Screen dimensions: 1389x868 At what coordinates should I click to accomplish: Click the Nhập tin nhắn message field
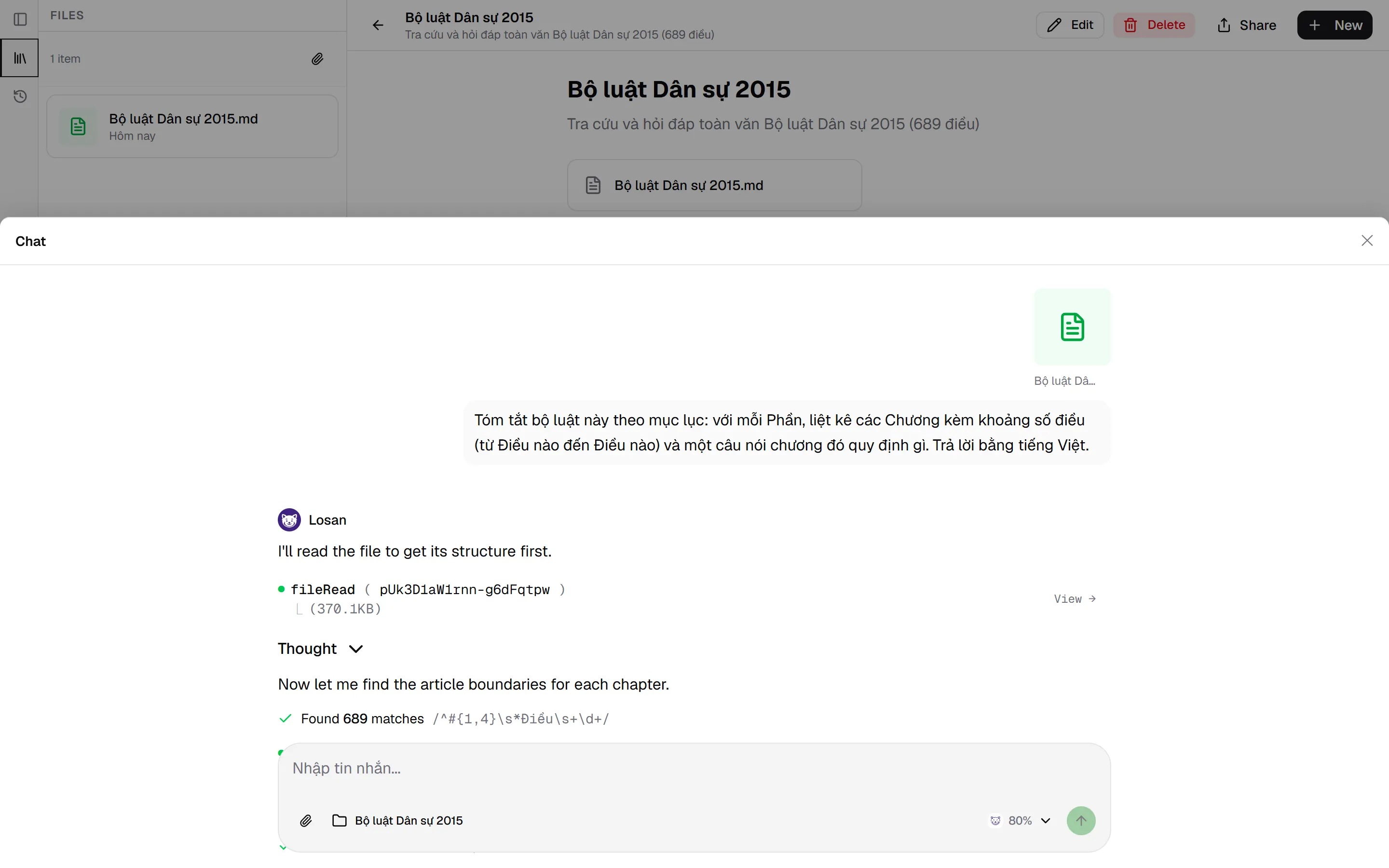pyautogui.click(x=694, y=768)
